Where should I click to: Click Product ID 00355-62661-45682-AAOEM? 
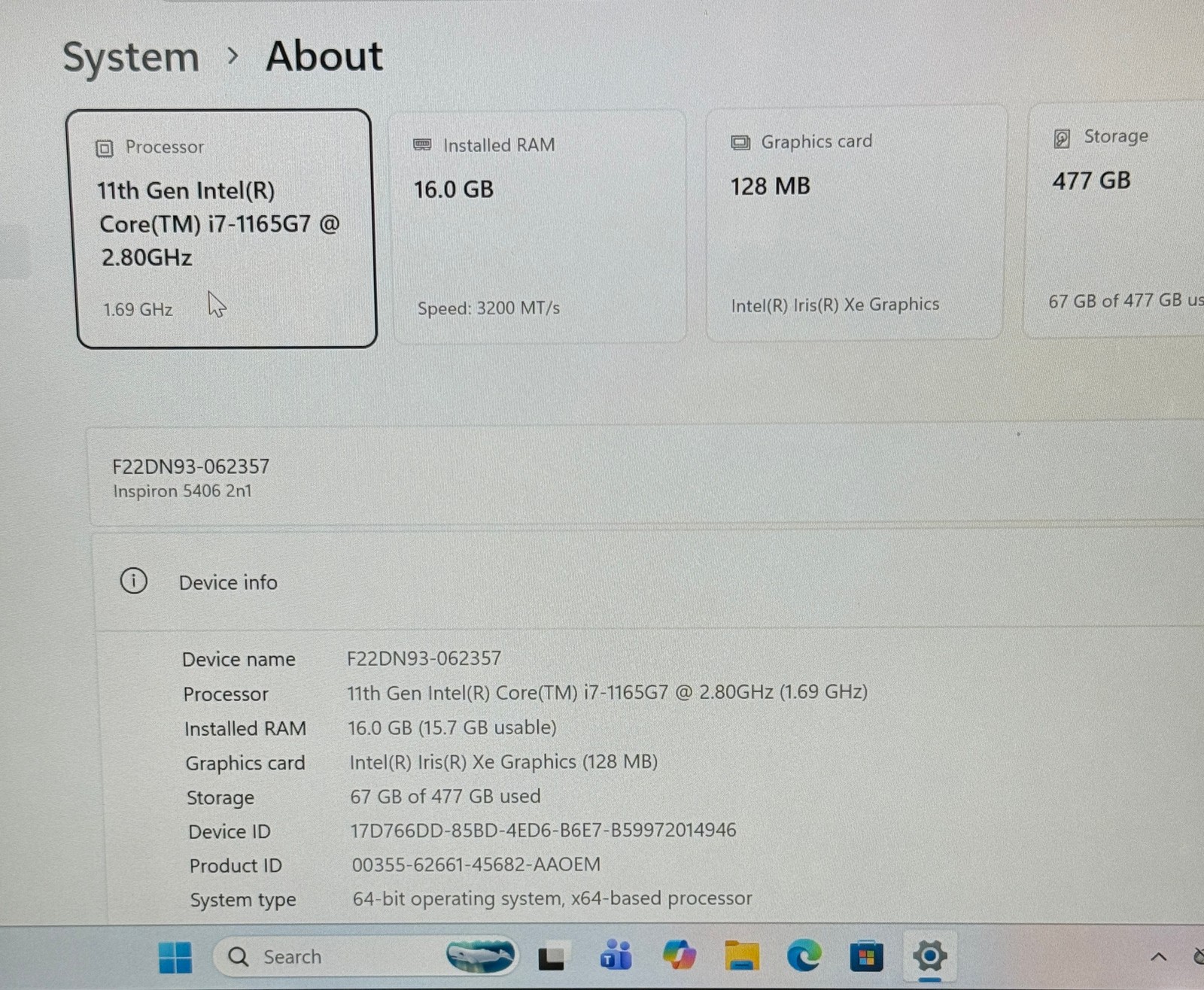point(476,864)
